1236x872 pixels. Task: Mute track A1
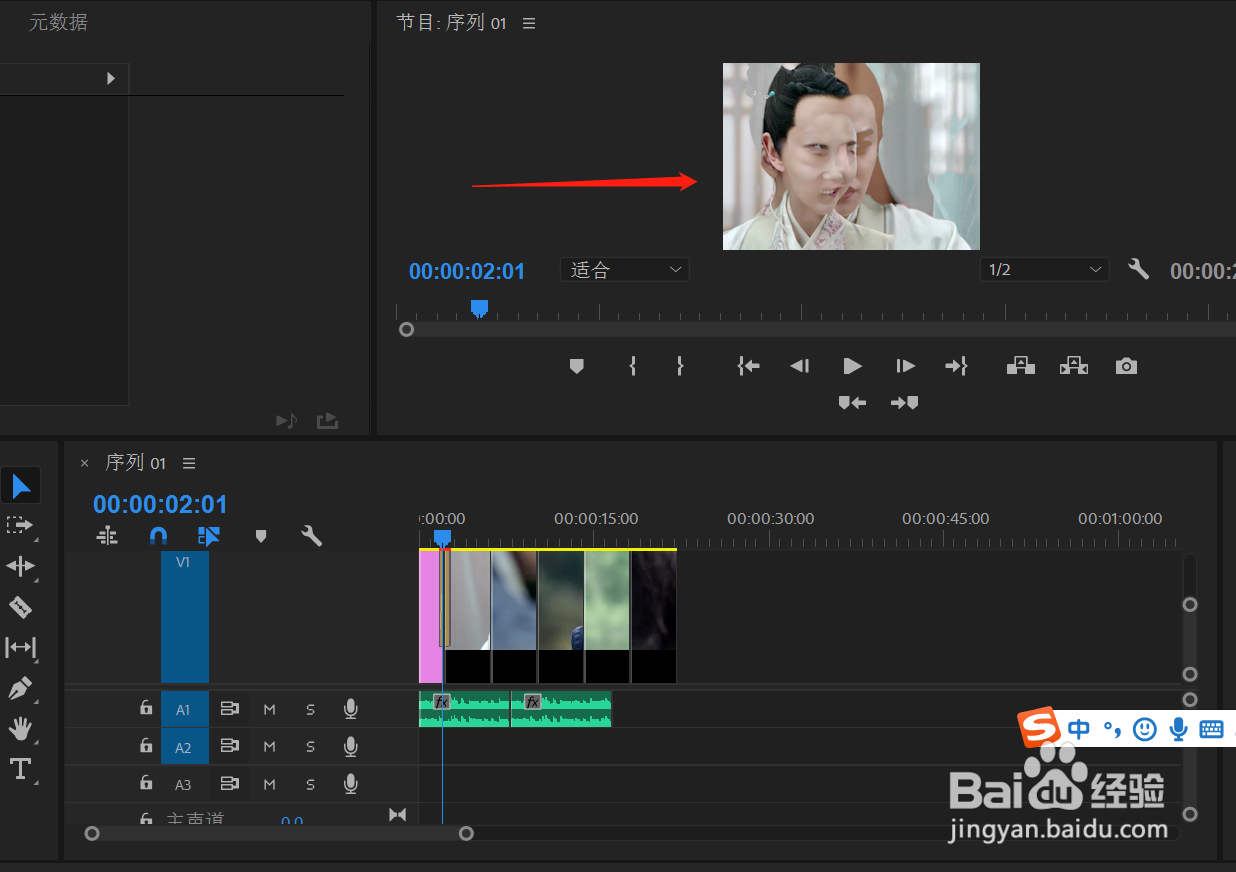click(269, 710)
